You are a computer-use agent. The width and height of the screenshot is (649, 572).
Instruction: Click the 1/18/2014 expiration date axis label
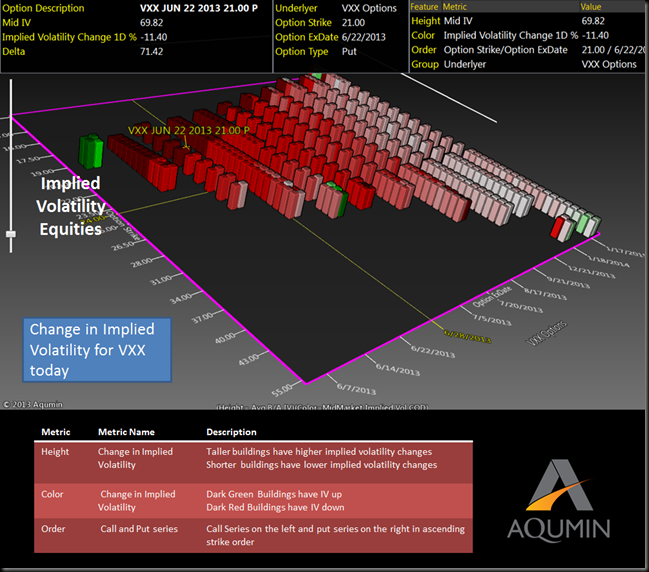608,261
